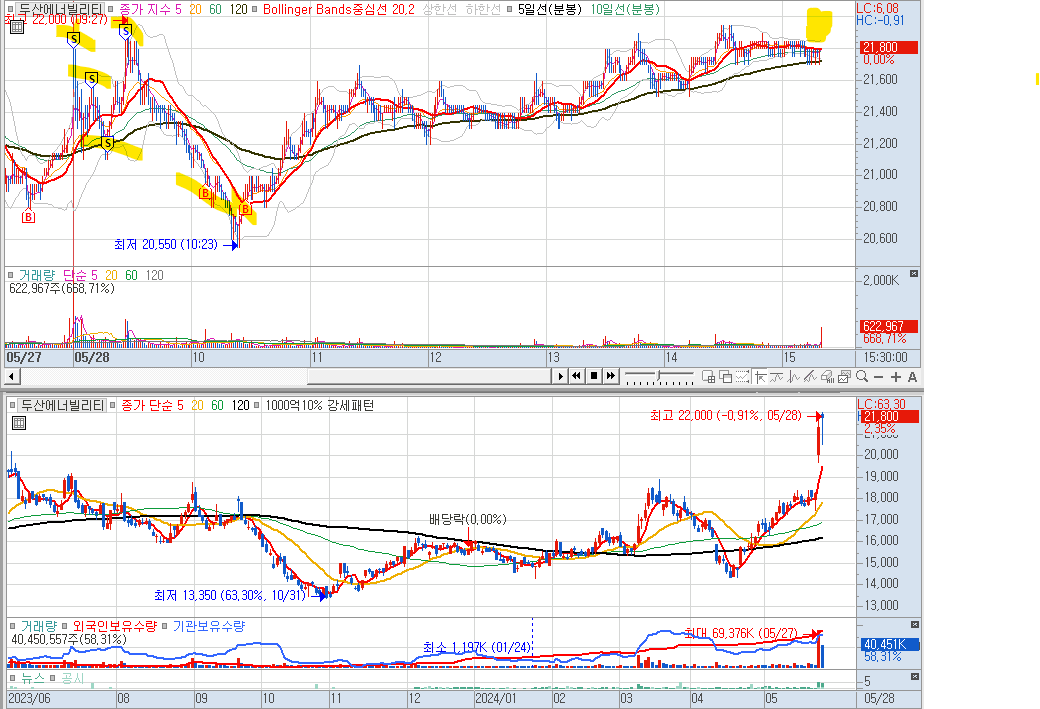Toggle the square beside Bollinger Bands indicator
Screen dimensions: 1040x709
click(255, 9)
